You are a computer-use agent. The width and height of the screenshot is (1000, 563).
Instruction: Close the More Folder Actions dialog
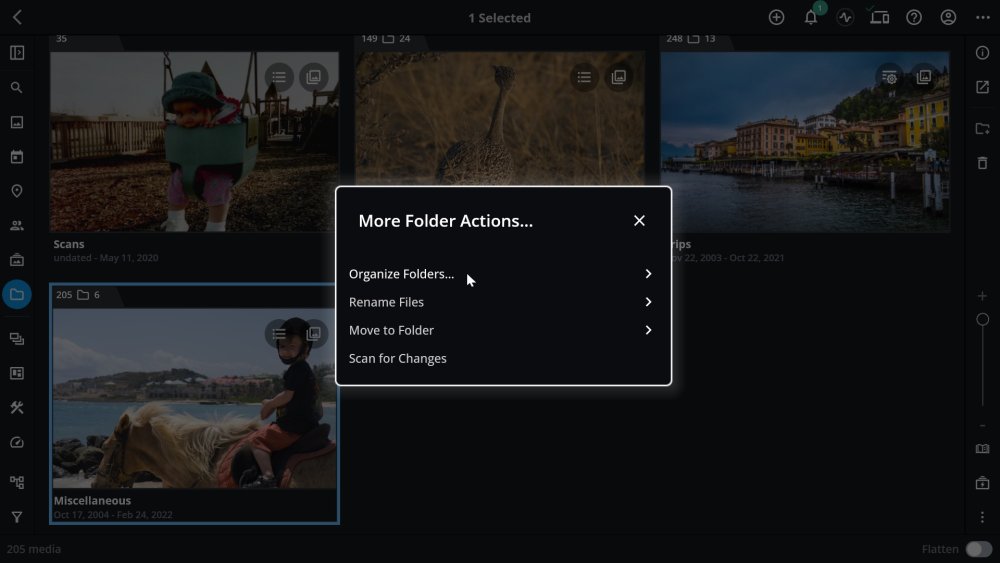pyautogui.click(x=639, y=221)
